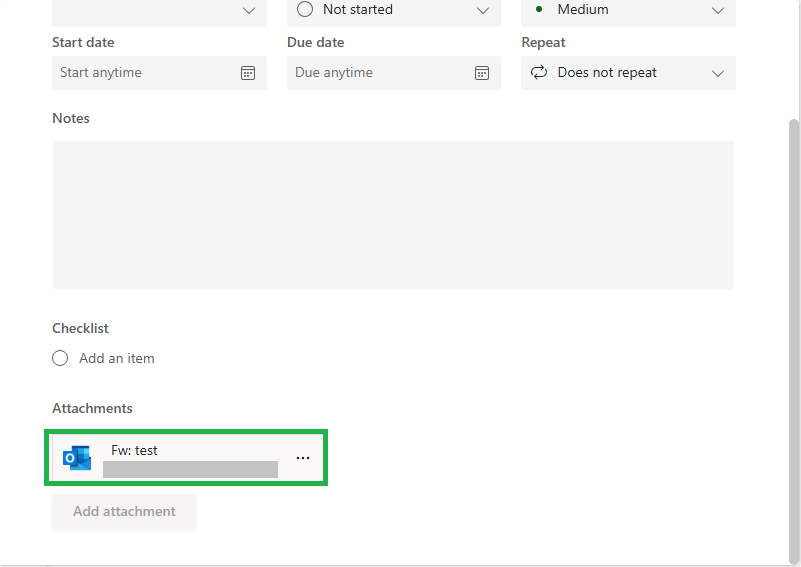801x567 pixels.
Task: Click into the Start anytime field
Action: 159,73
